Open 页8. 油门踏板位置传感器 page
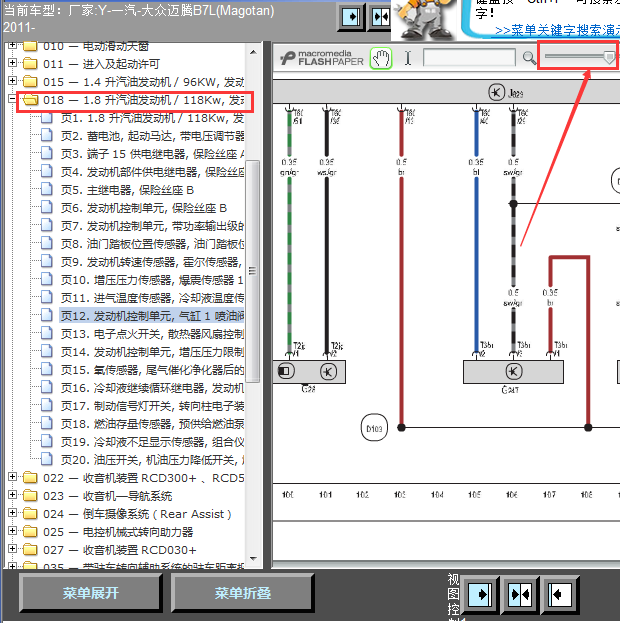The image size is (620, 623). pos(152,244)
